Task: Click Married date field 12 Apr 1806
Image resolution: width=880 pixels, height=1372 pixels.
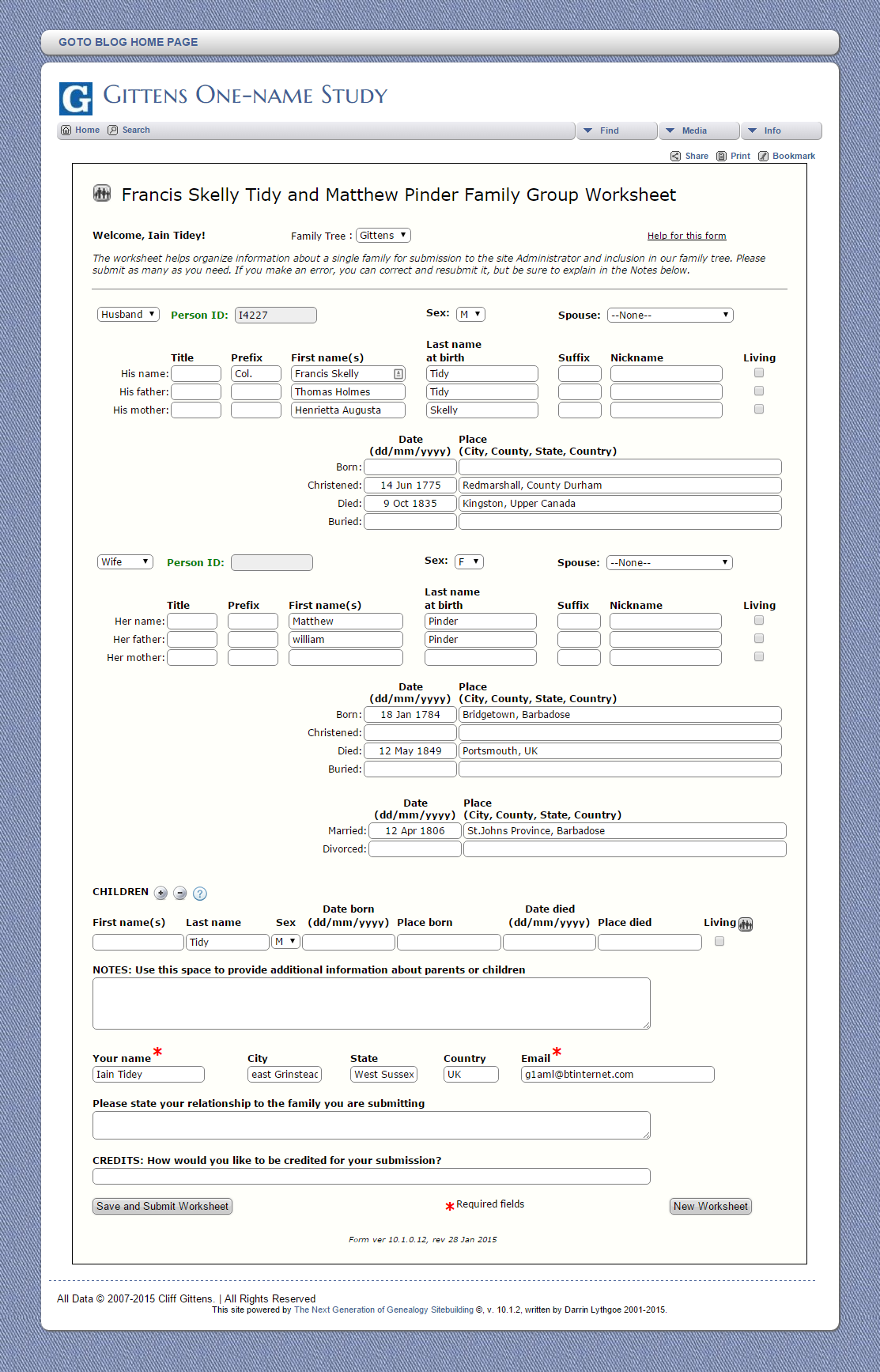Action: 415,831
